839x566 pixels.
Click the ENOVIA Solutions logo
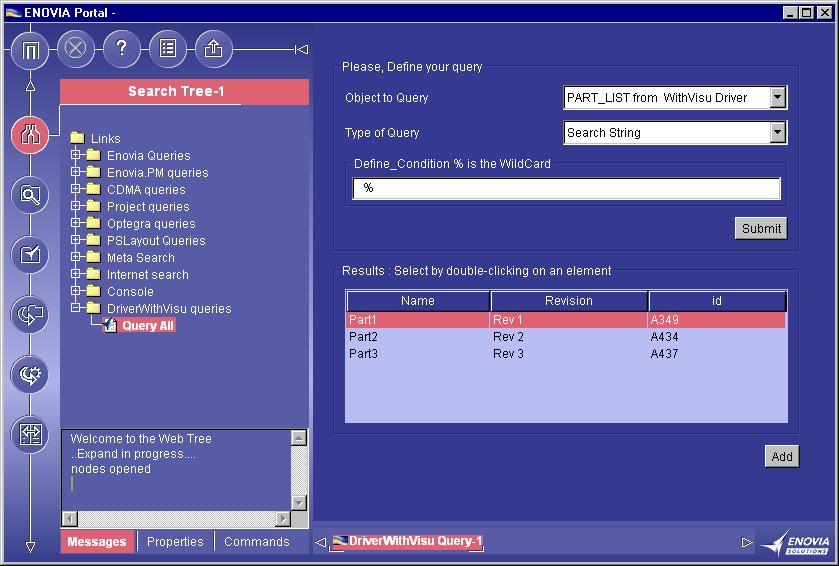(x=796, y=543)
